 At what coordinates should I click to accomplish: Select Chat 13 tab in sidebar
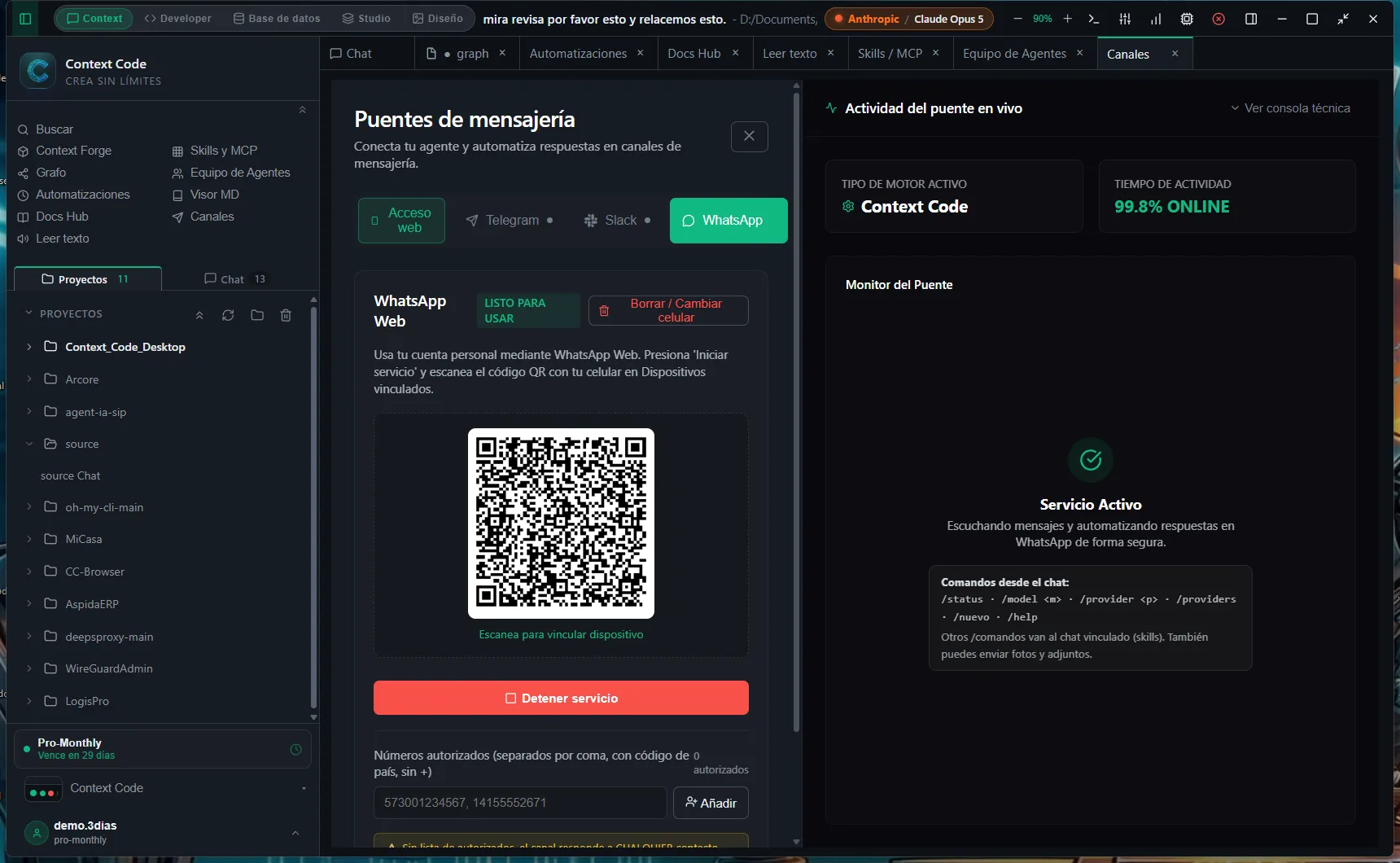tap(235, 279)
